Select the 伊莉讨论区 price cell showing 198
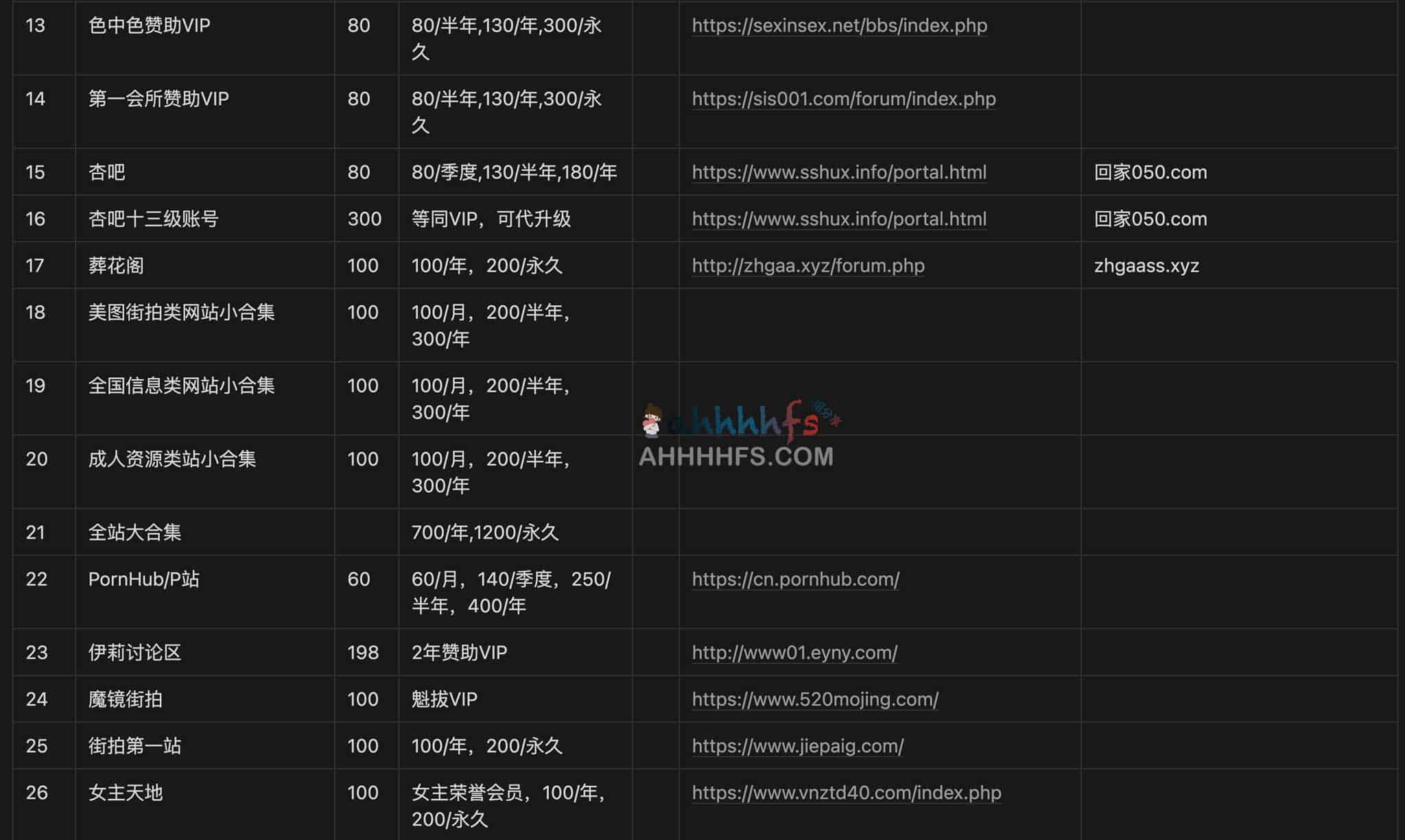1405x840 pixels. (364, 653)
